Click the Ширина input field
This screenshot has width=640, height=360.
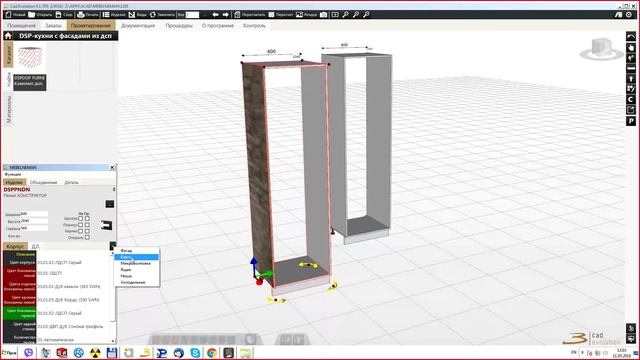(x=34, y=214)
